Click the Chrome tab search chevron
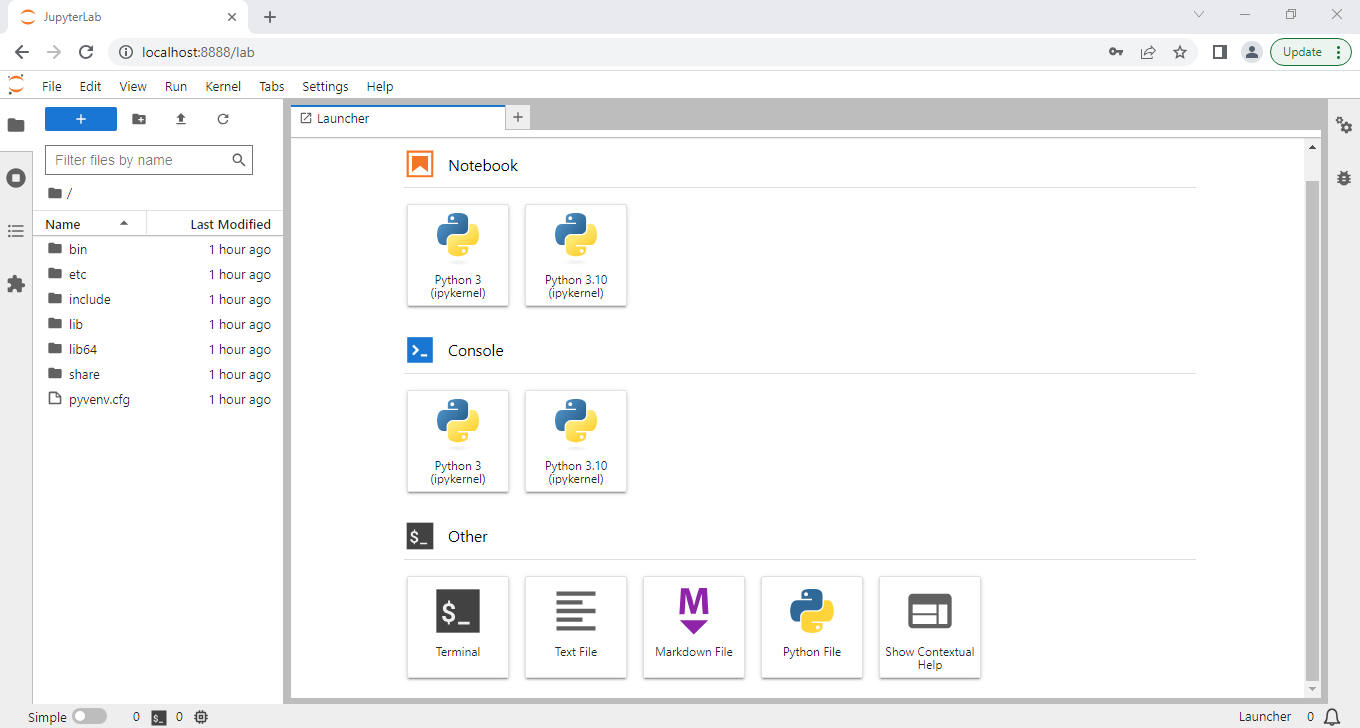This screenshot has height=728, width=1360. tap(1200, 14)
